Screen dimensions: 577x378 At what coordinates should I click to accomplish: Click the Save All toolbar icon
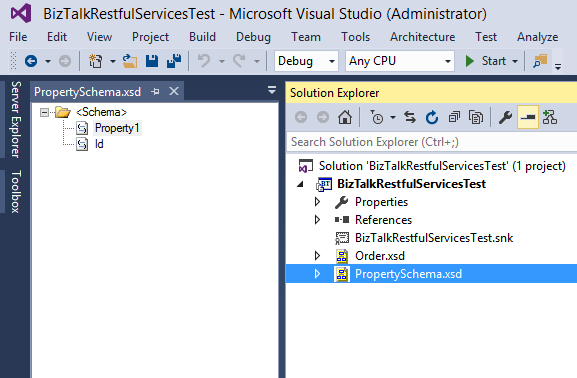[x=174, y=61]
